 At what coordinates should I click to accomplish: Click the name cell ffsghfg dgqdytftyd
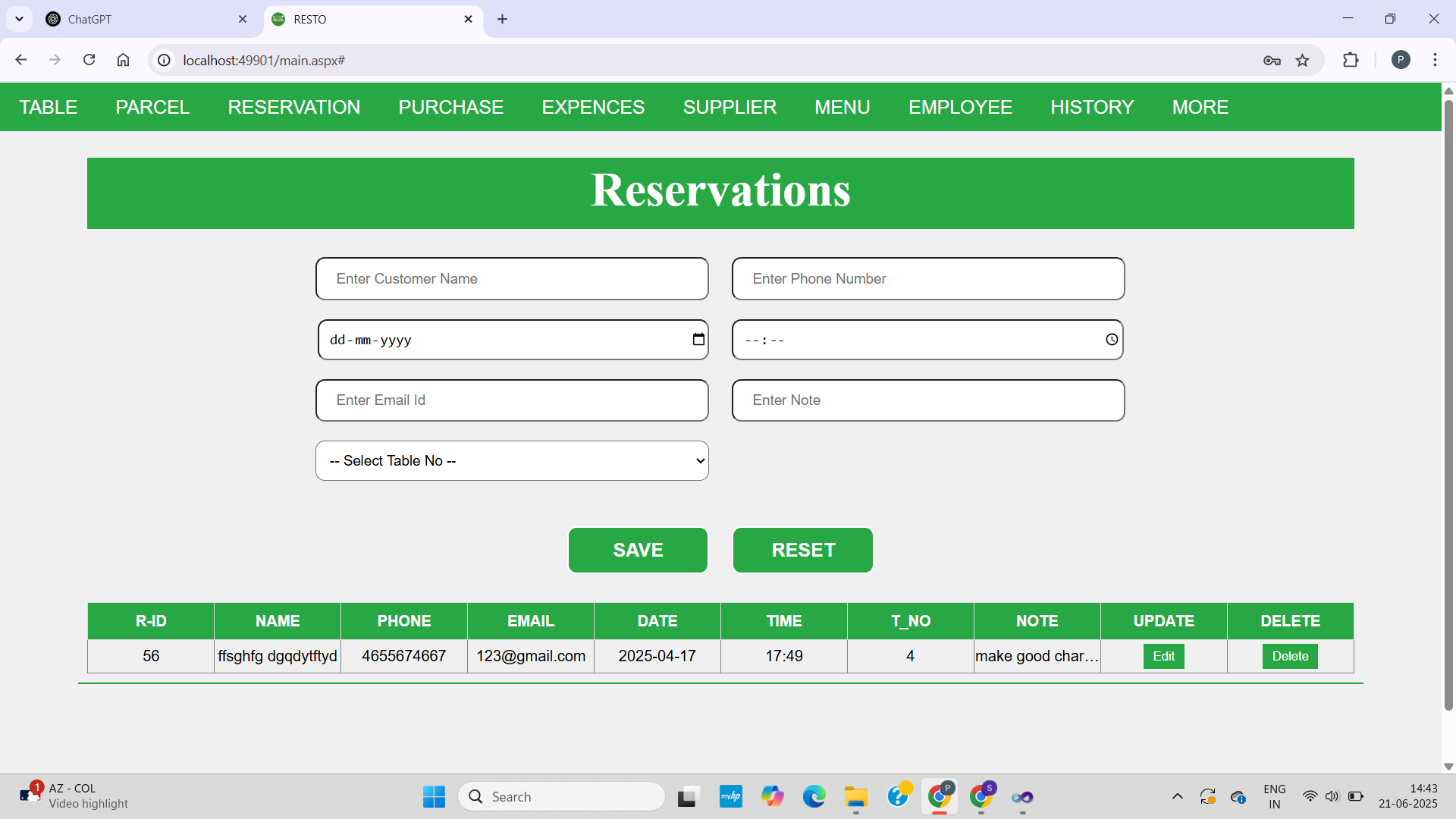278,656
